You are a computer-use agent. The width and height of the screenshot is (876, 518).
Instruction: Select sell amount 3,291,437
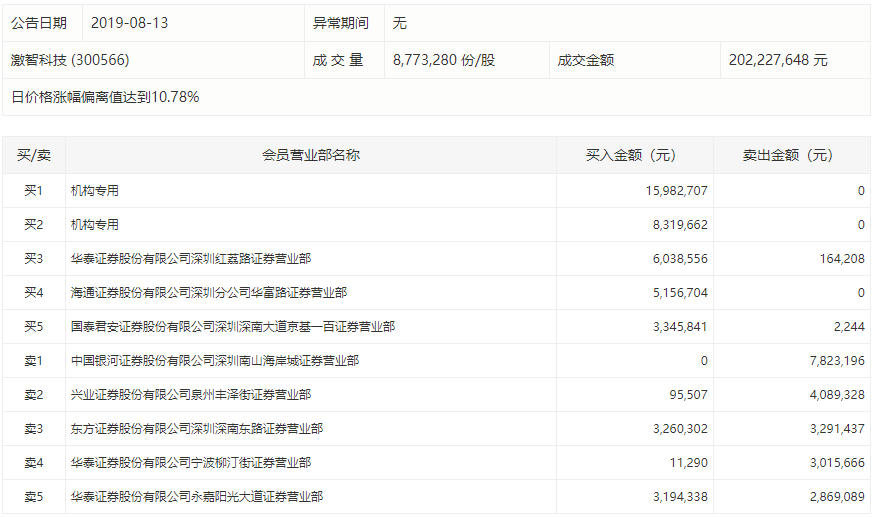pyautogui.click(x=837, y=429)
